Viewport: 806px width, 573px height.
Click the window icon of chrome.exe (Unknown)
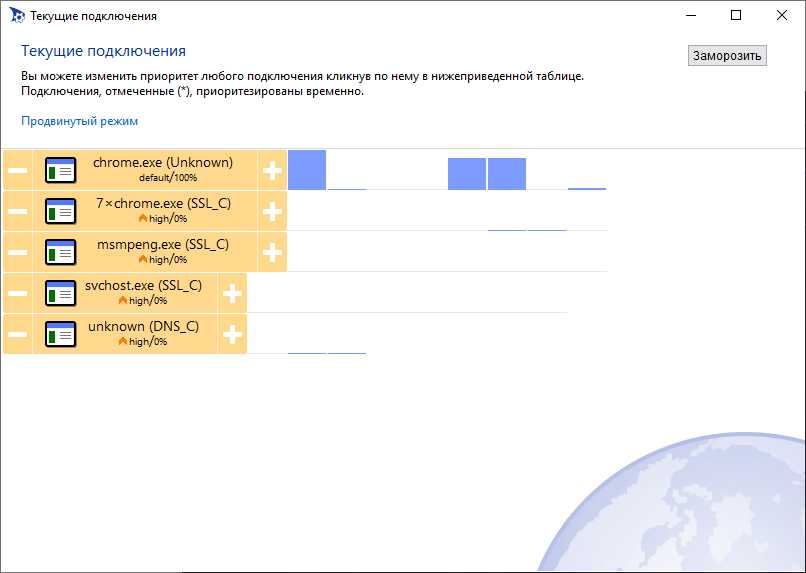point(61,170)
